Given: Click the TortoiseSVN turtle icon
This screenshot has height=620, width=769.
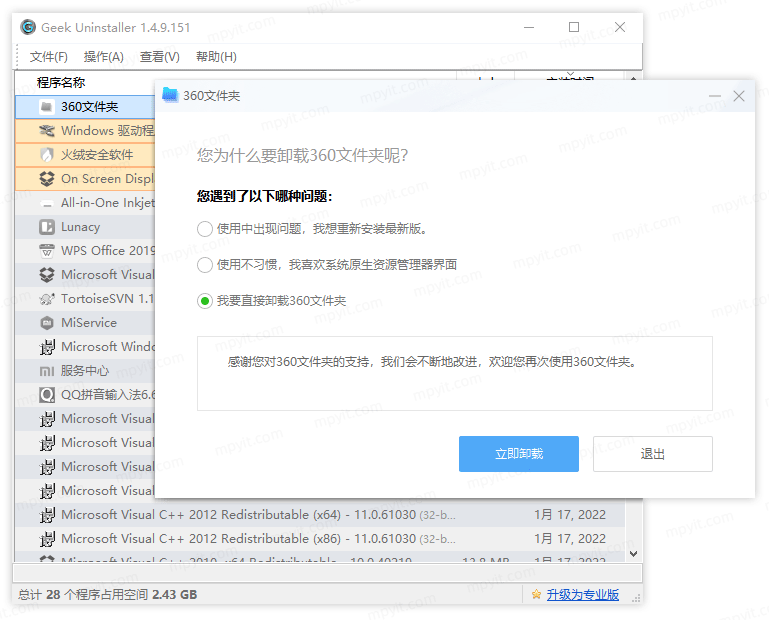Looking at the screenshot, I should pyautogui.click(x=47, y=299).
